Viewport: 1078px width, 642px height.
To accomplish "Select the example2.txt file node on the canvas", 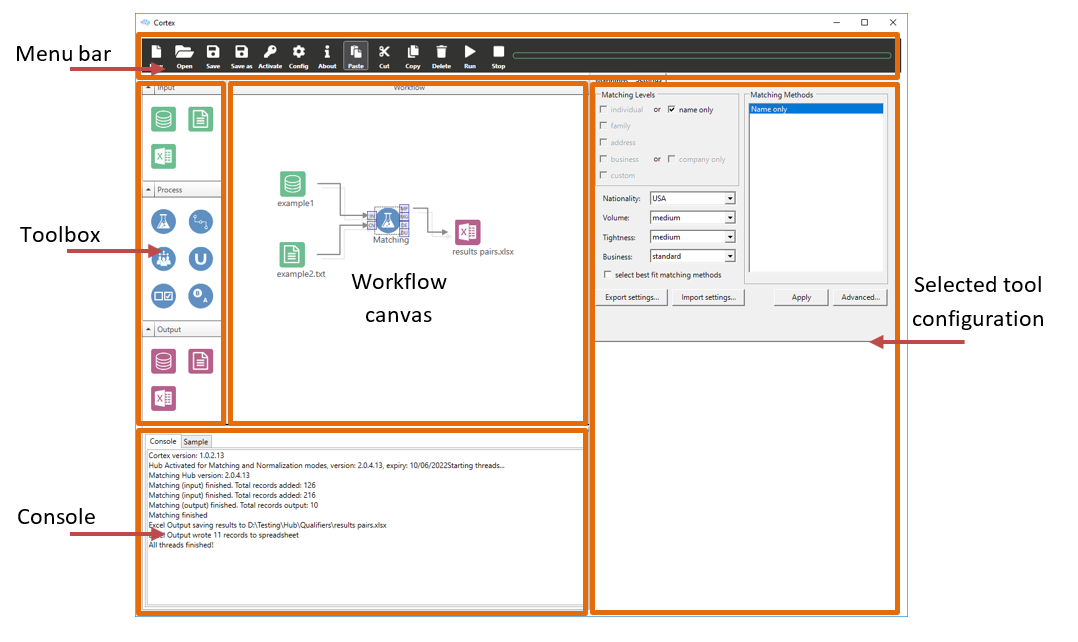I will click(292, 254).
